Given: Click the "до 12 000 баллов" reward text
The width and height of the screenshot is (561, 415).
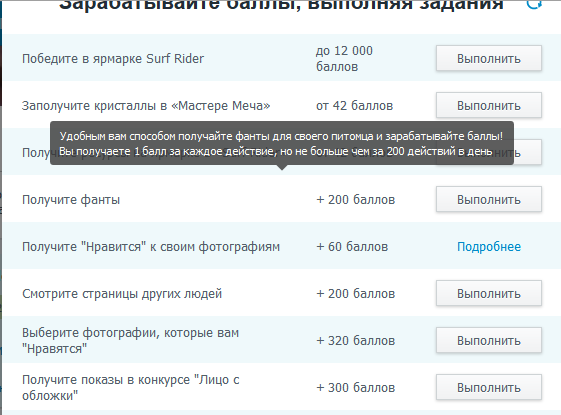Looking at the screenshot, I should (x=344, y=58).
